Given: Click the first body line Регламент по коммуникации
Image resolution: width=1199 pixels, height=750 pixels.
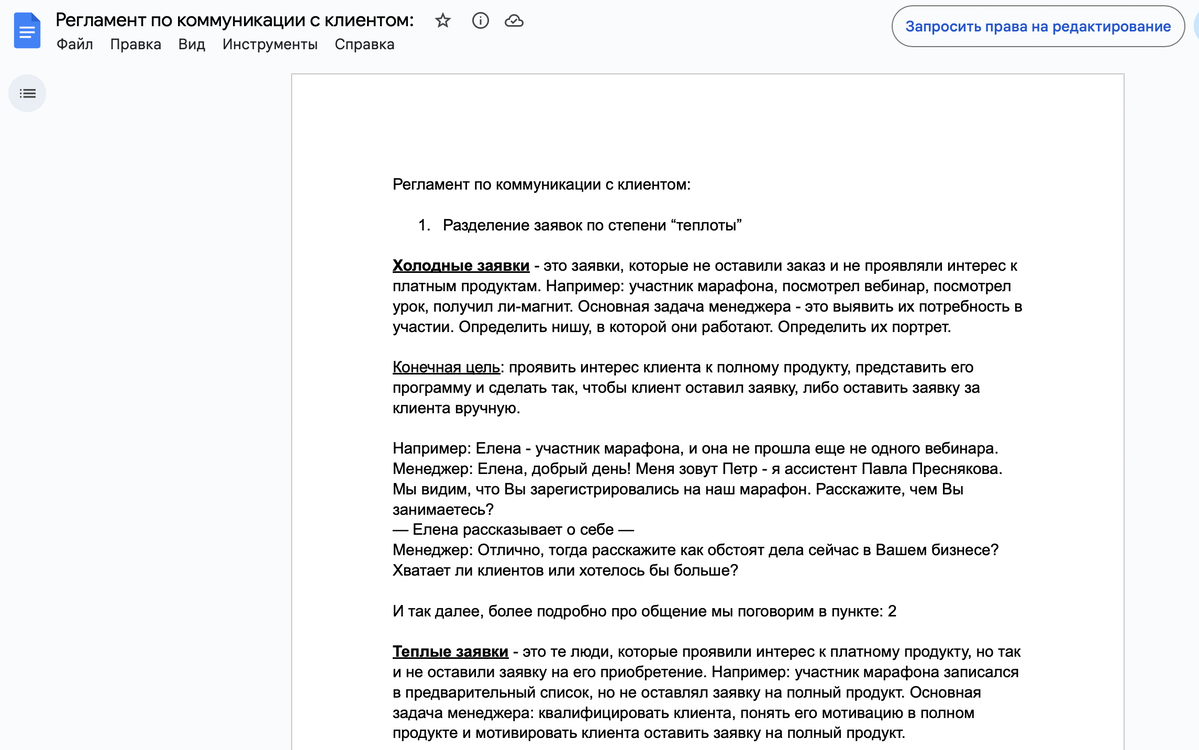Looking at the screenshot, I should 541,184.
